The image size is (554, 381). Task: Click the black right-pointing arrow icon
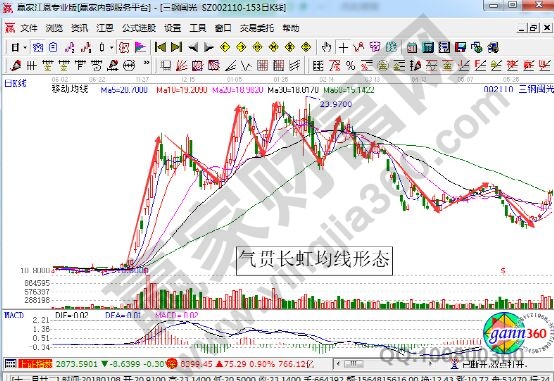(208, 47)
